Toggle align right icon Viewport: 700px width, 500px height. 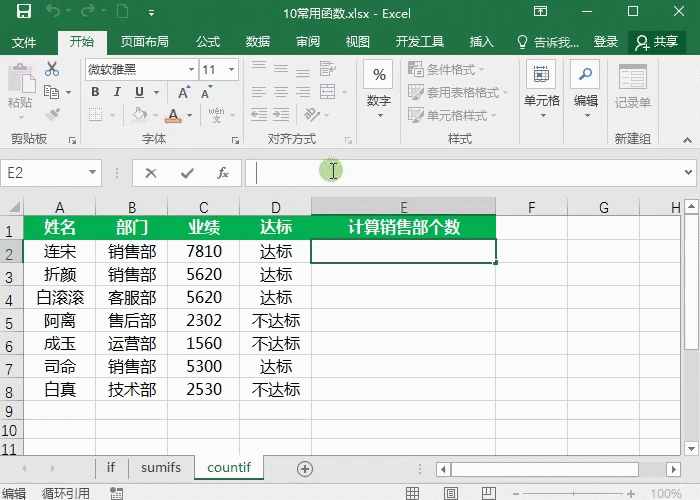(x=303, y=92)
